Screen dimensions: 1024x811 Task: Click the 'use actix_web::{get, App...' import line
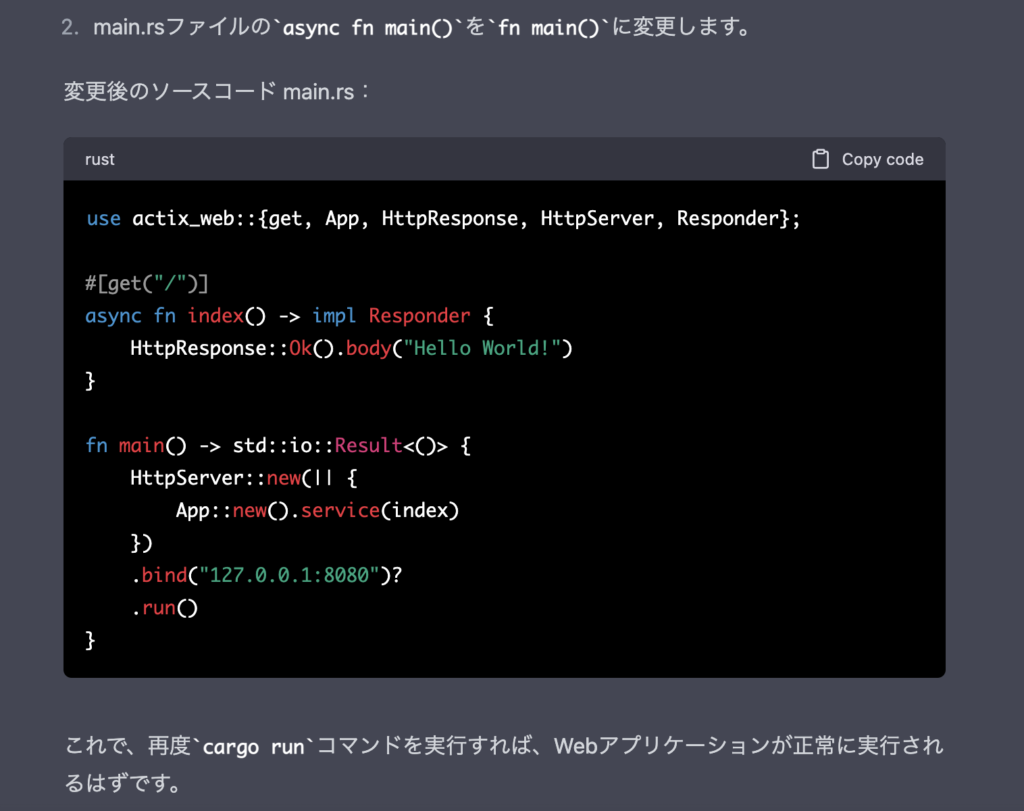click(x=443, y=219)
